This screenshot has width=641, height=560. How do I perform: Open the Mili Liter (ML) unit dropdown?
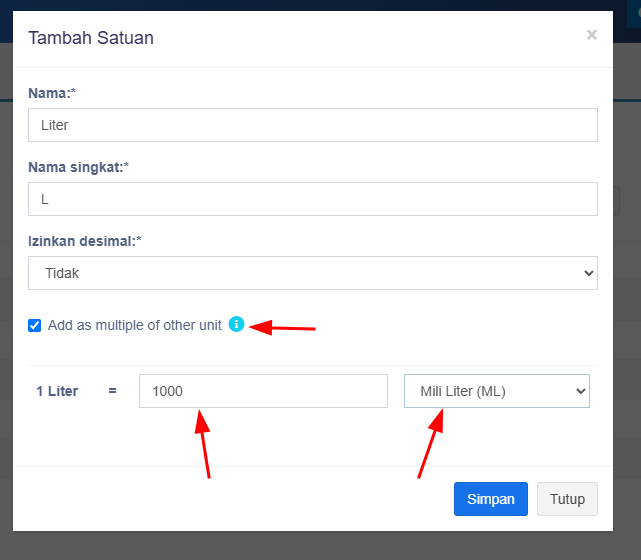[x=497, y=391]
